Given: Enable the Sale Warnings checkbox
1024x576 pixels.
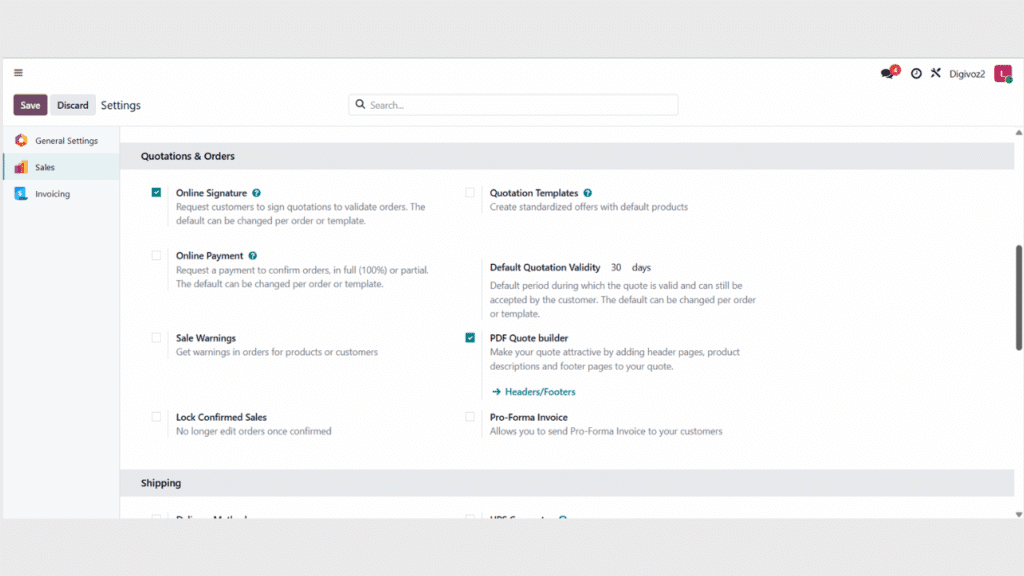Looking at the screenshot, I should click(x=156, y=338).
